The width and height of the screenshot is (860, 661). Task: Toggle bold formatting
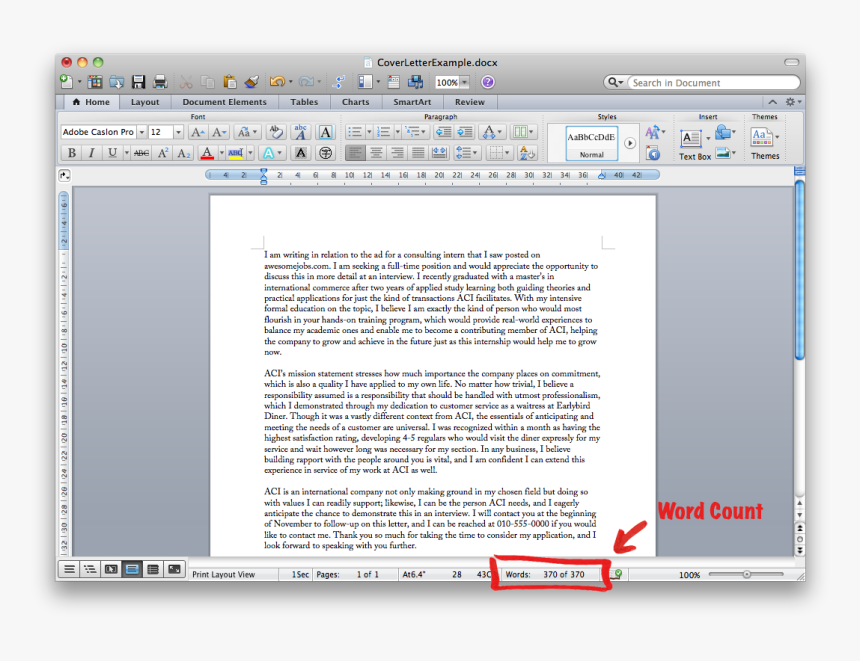tap(70, 152)
